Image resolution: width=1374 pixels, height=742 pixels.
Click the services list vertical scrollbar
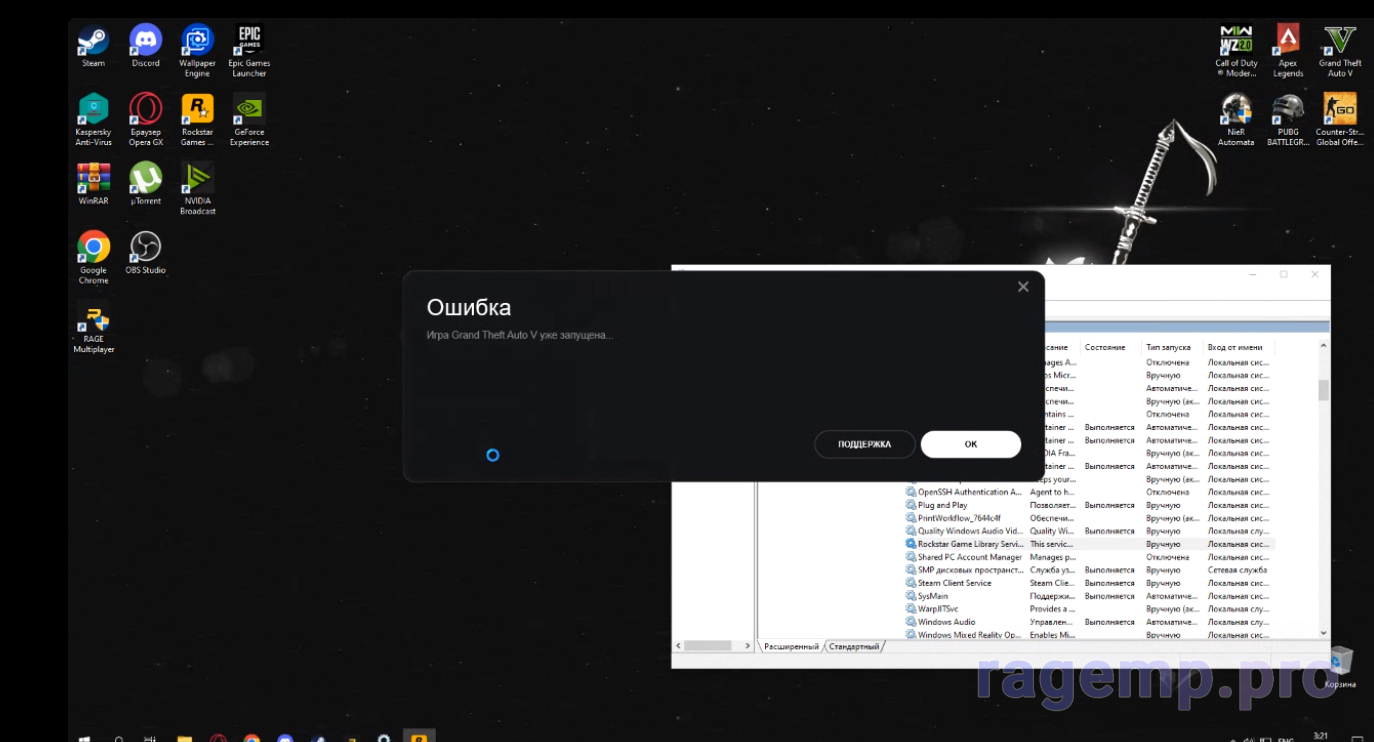(1324, 490)
